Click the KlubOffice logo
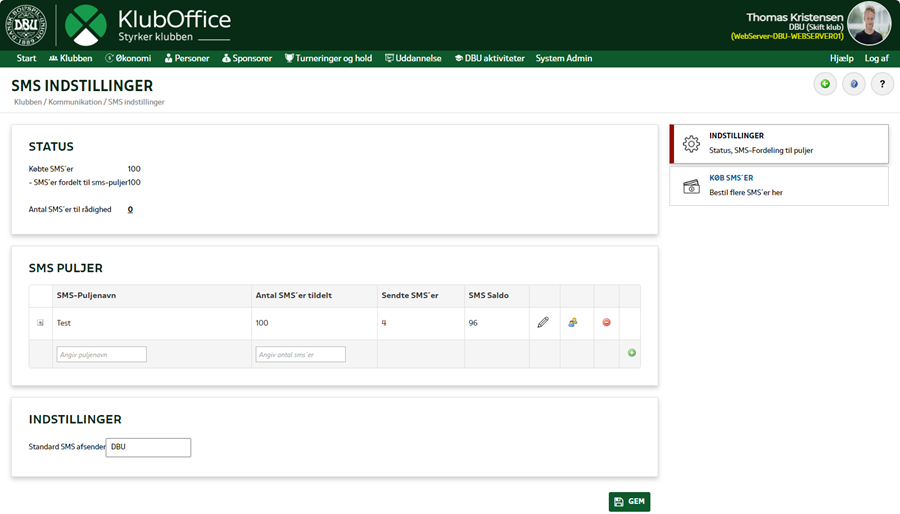 click(148, 26)
